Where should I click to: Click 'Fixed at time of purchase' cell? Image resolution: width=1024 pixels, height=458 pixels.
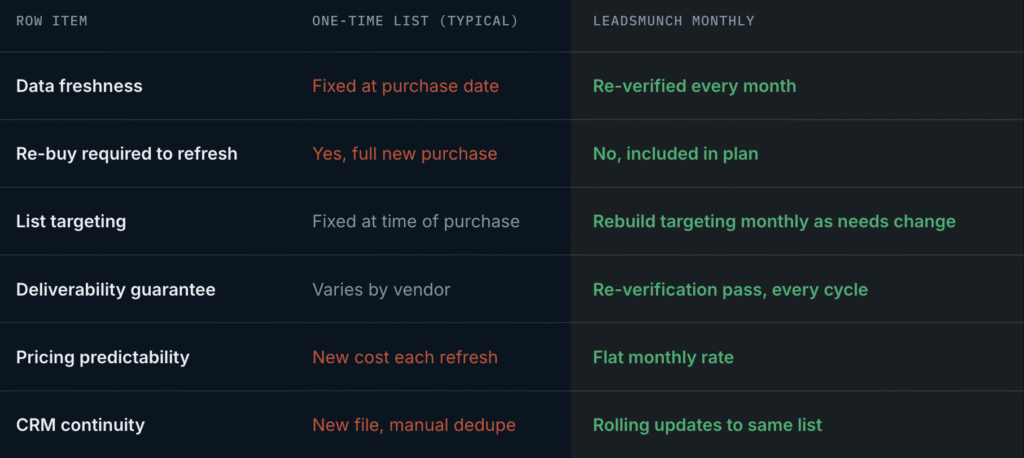416,221
